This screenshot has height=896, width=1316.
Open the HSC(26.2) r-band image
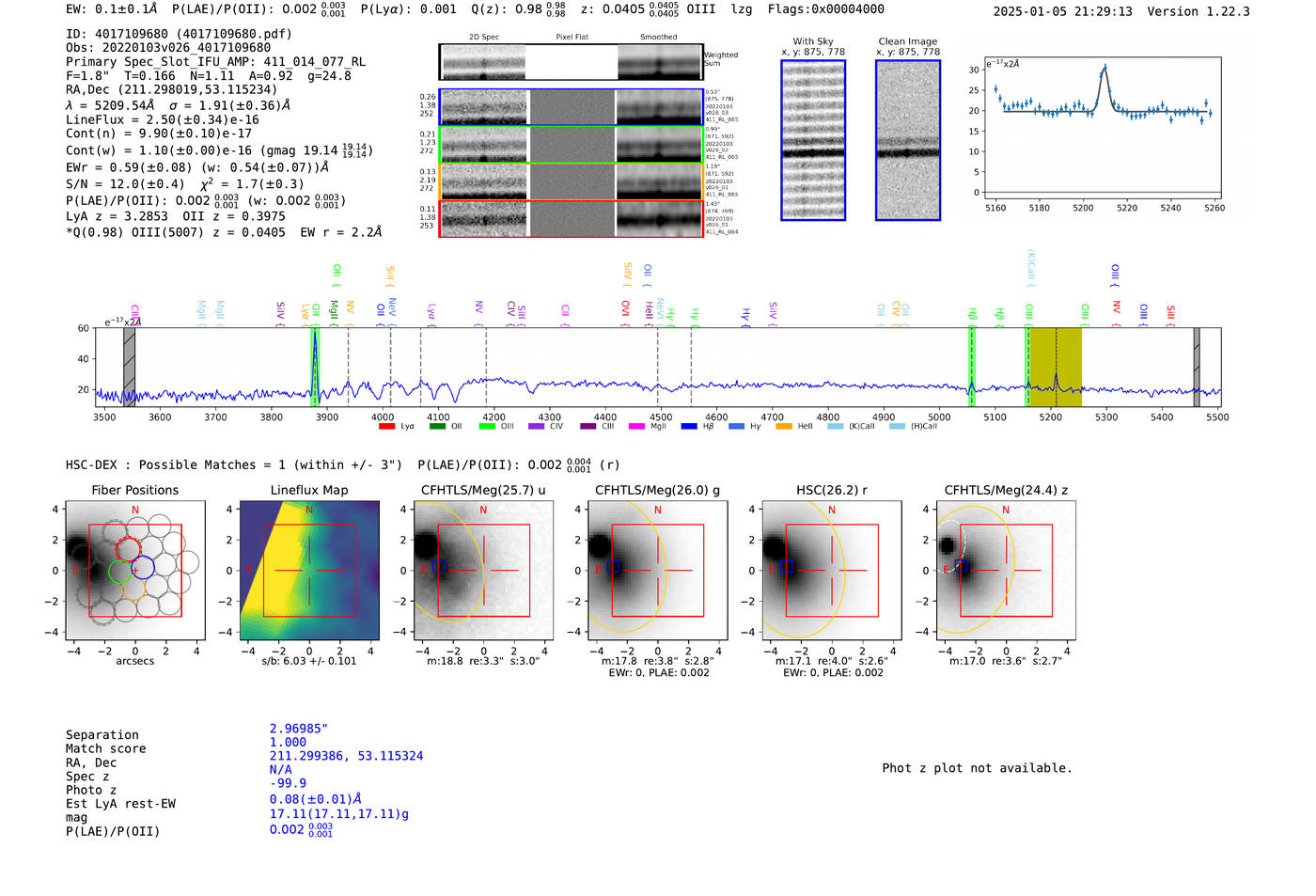(x=832, y=571)
